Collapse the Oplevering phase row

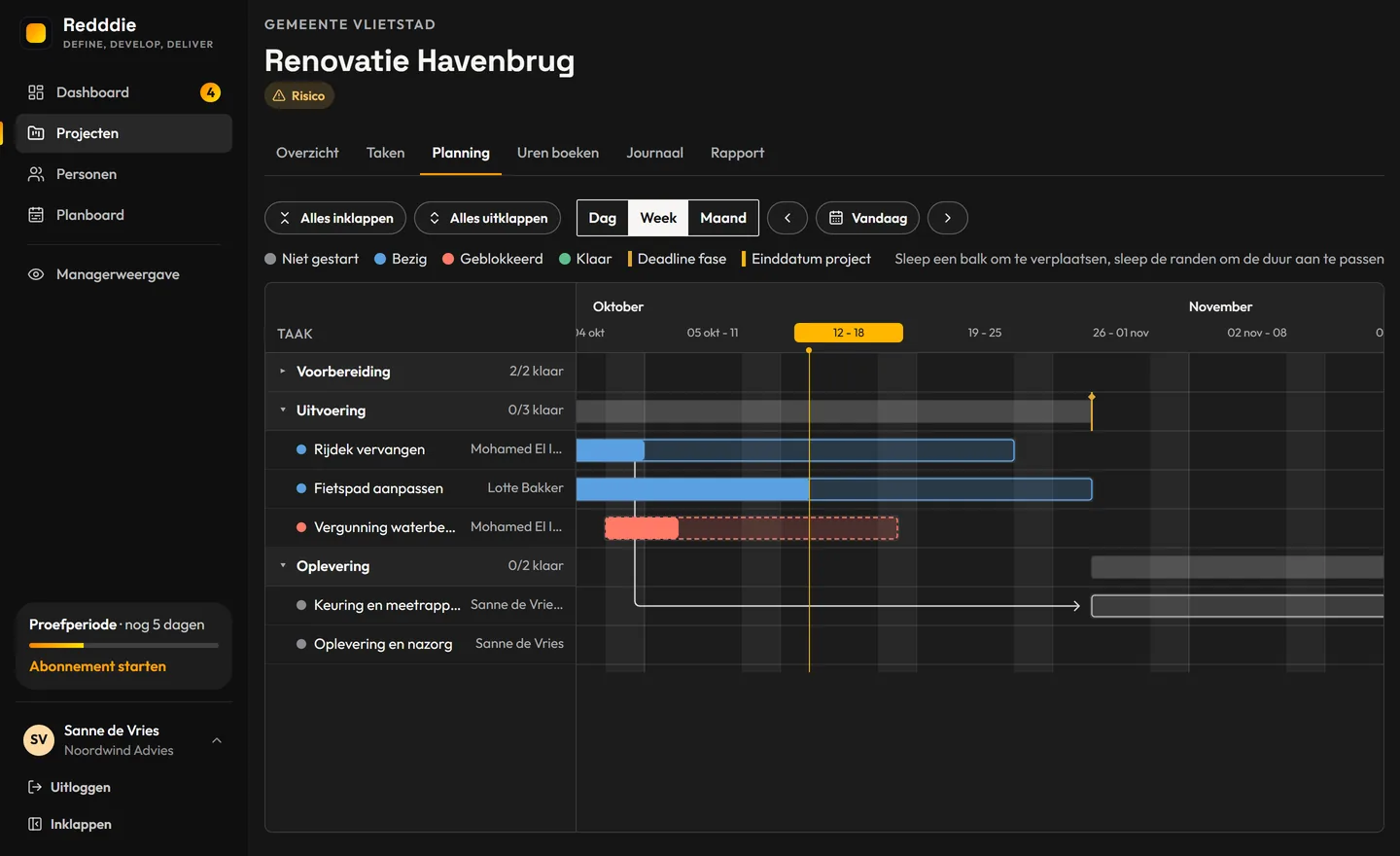point(283,565)
